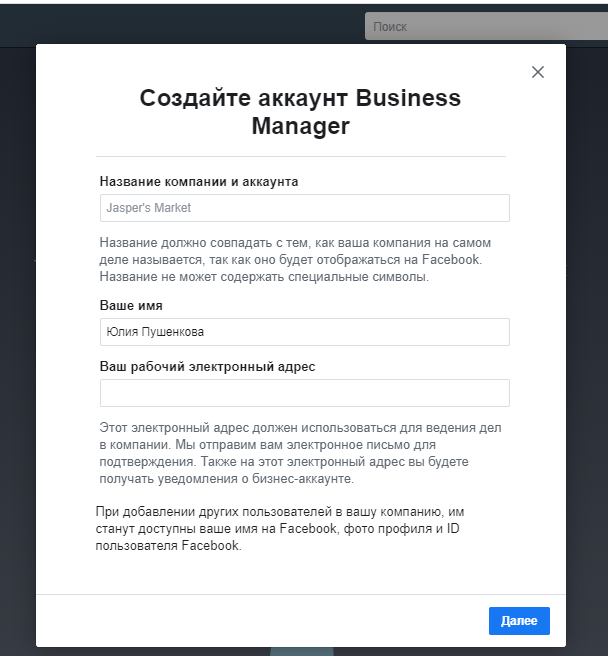Click the hint text starting Название должно совпадать
The height and width of the screenshot is (656, 608).
click(295, 259)
